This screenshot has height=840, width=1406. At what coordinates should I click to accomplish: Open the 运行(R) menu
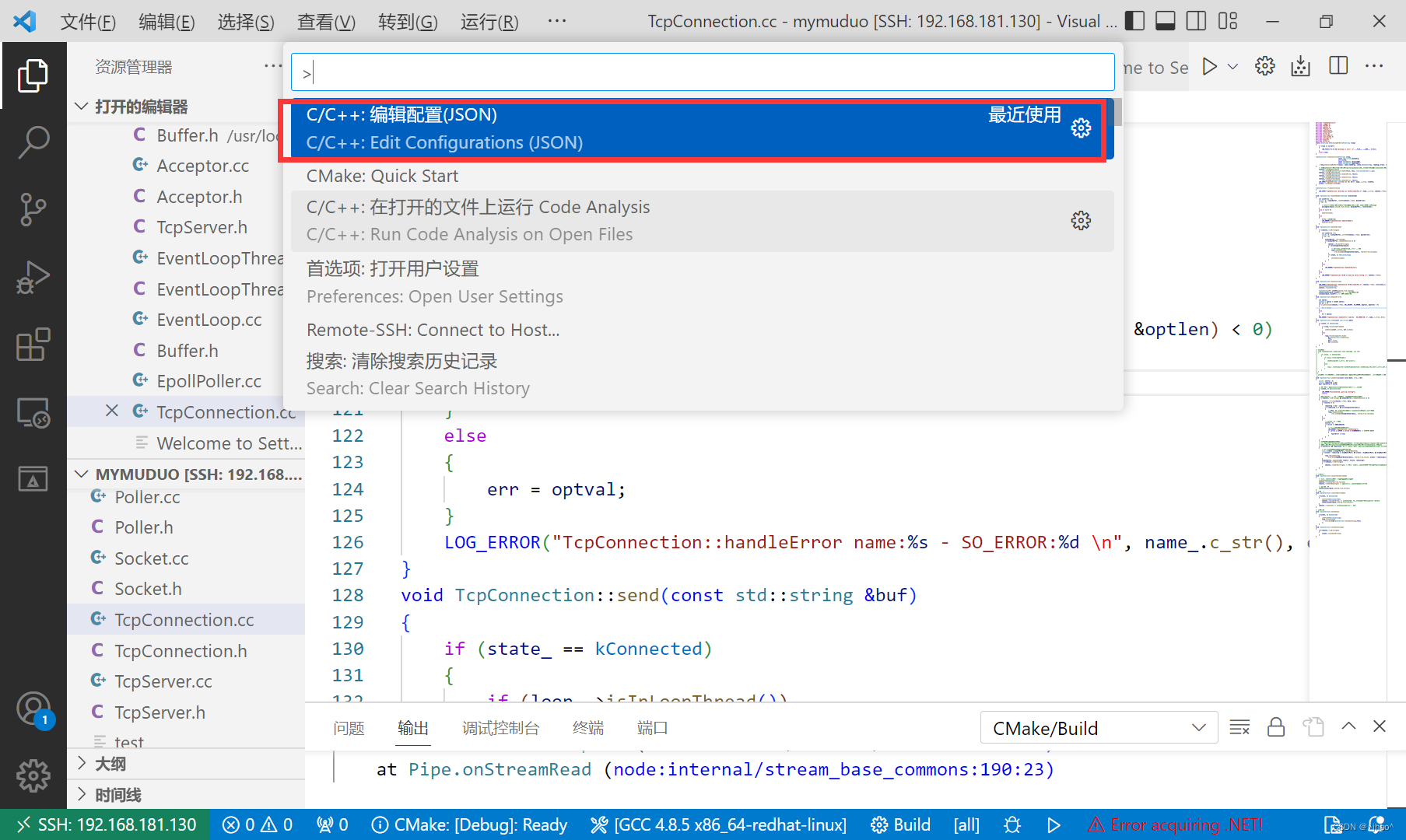(x=488, y=22)
